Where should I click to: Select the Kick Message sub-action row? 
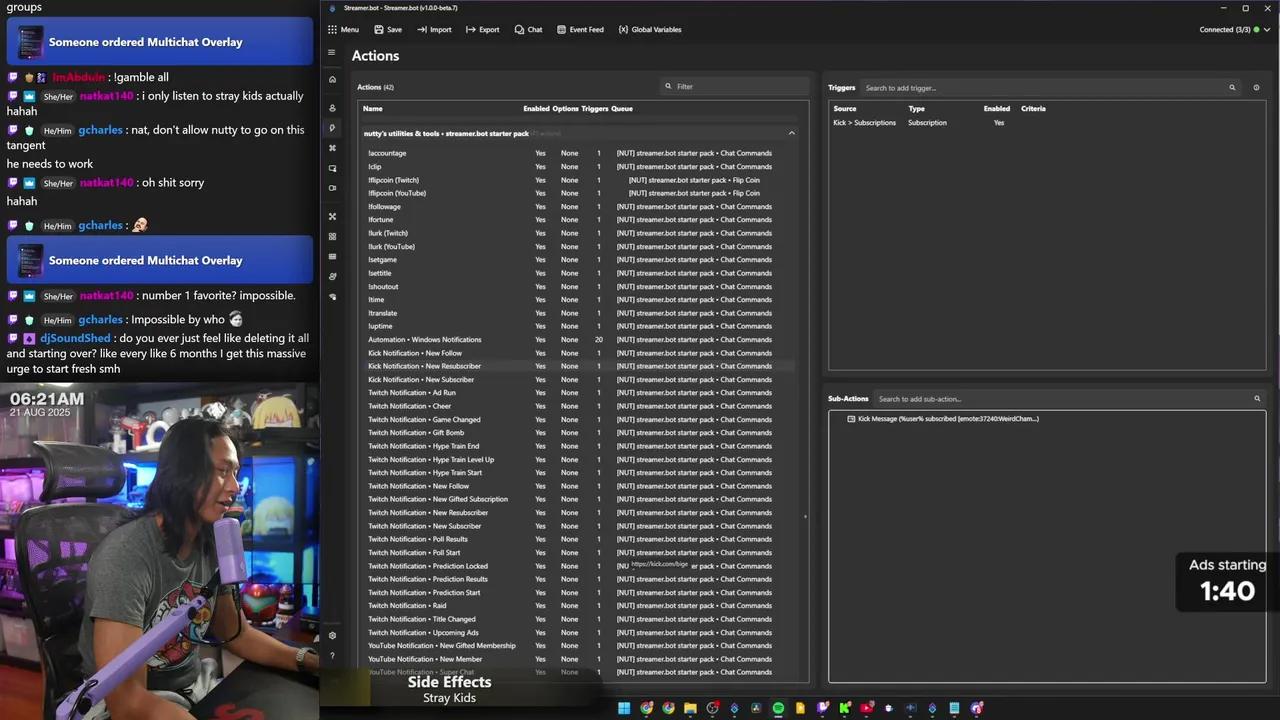click(1047, 419)
